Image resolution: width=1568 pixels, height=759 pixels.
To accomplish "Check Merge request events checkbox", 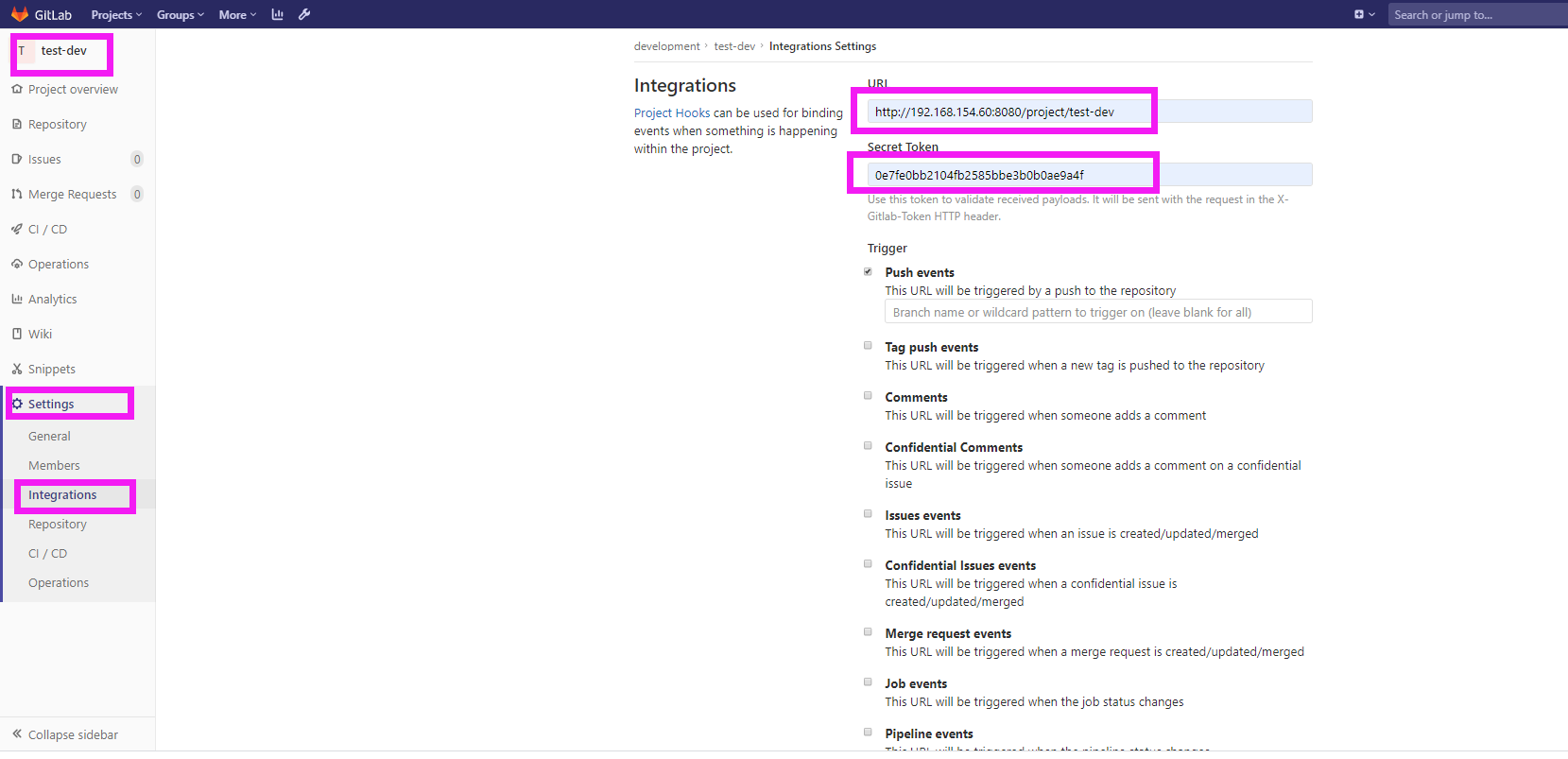I will [868, 632].
